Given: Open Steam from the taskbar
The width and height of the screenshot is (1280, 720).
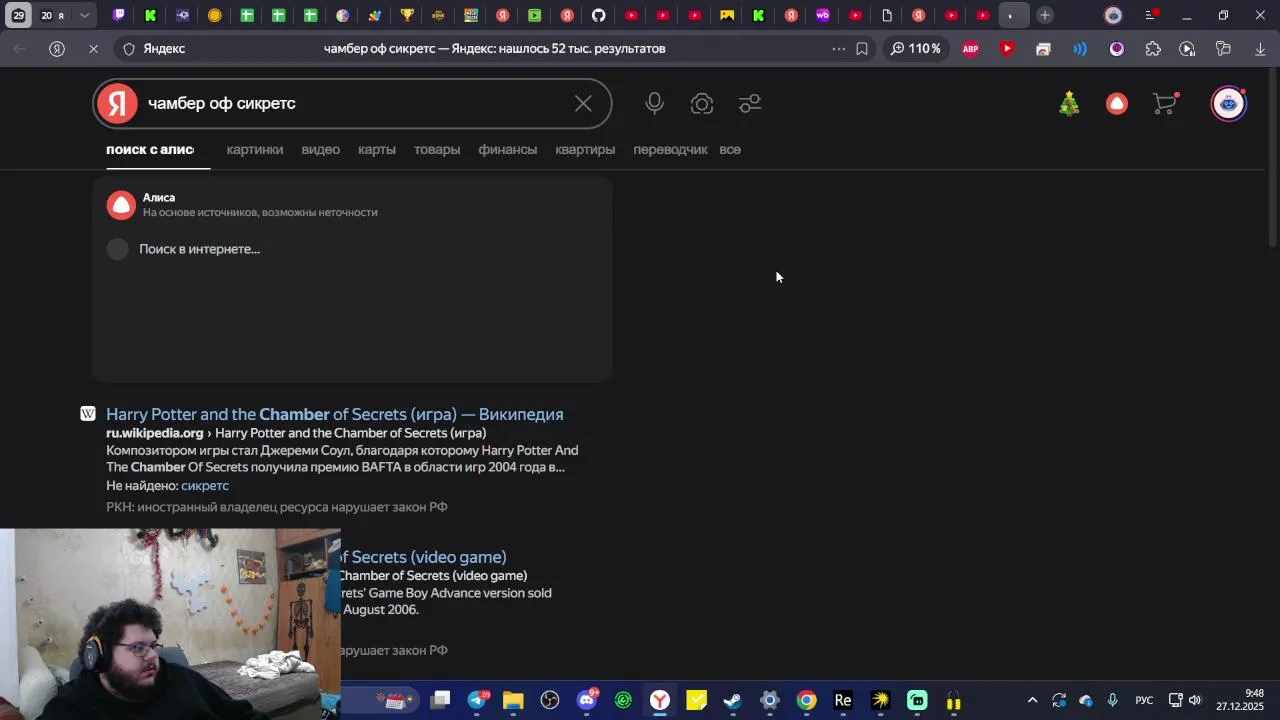Looking at the screenshot, I should coord(733,700).
